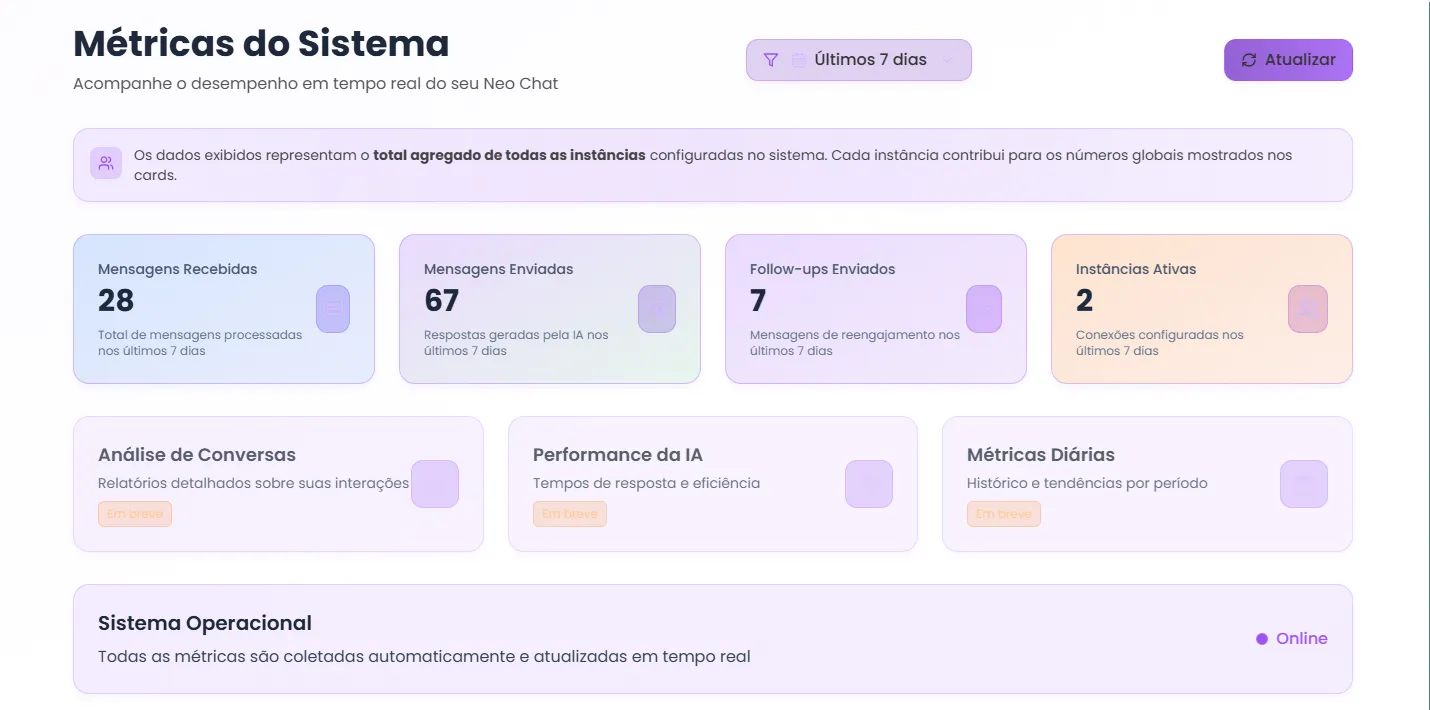
Task: Click the Em breve badge under Análise de Conversas
Action: [x=135, y=514]
